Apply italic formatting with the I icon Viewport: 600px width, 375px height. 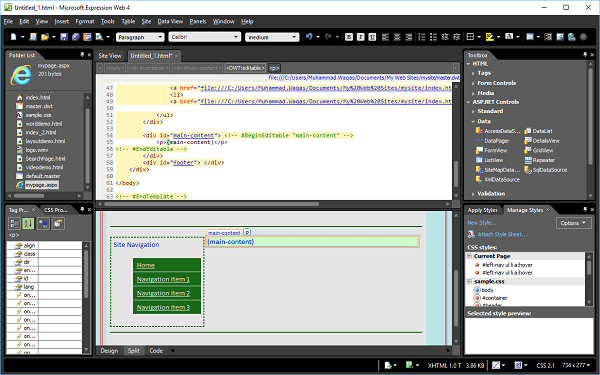click(x=360, y=37)
